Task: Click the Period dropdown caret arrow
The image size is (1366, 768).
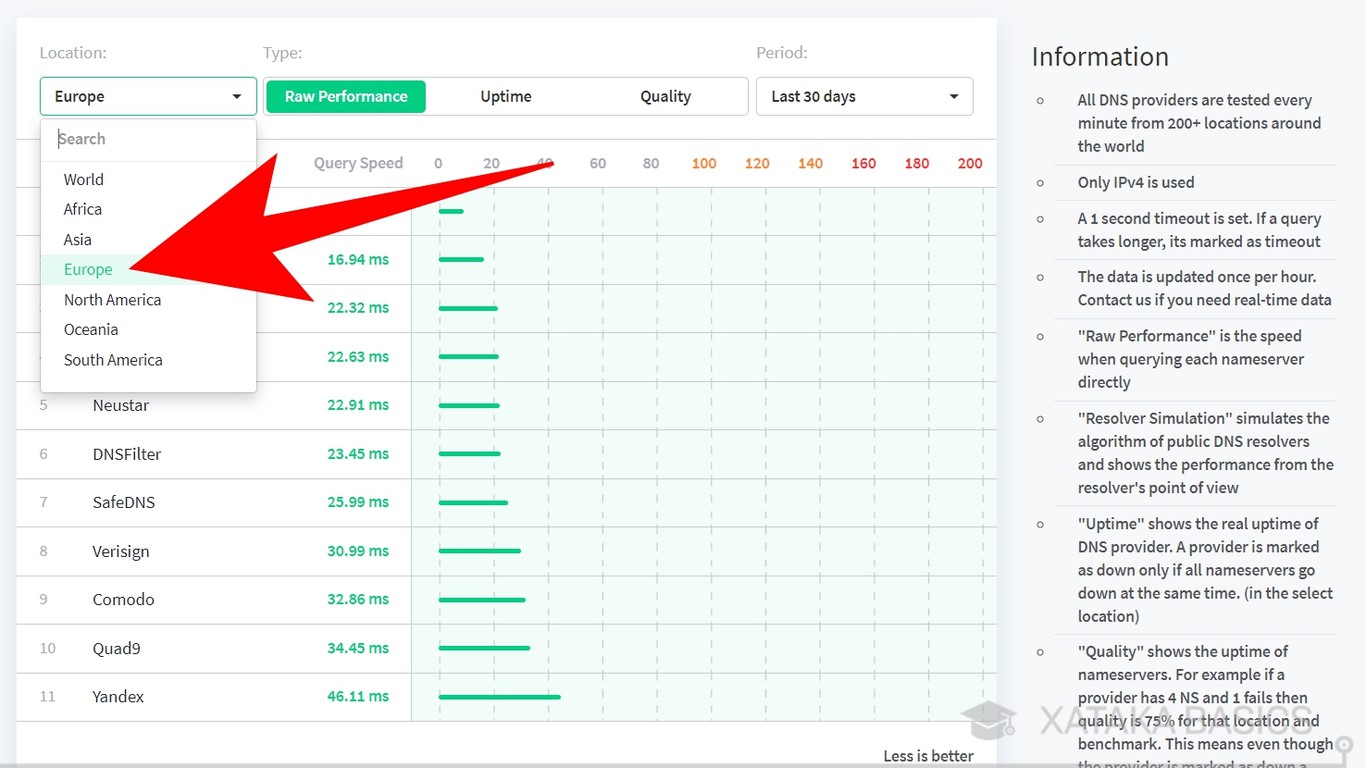Action: [954, 97]
